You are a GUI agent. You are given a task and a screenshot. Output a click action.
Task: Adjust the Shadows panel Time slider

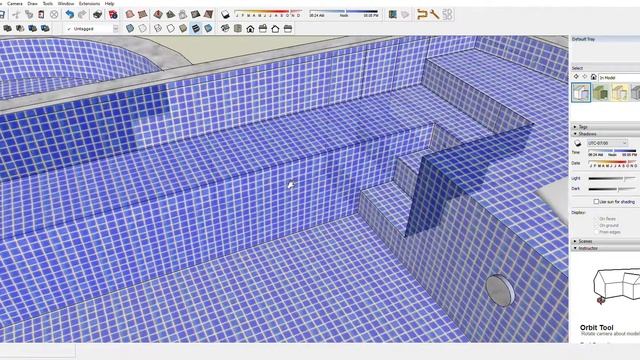pos(612,151)
